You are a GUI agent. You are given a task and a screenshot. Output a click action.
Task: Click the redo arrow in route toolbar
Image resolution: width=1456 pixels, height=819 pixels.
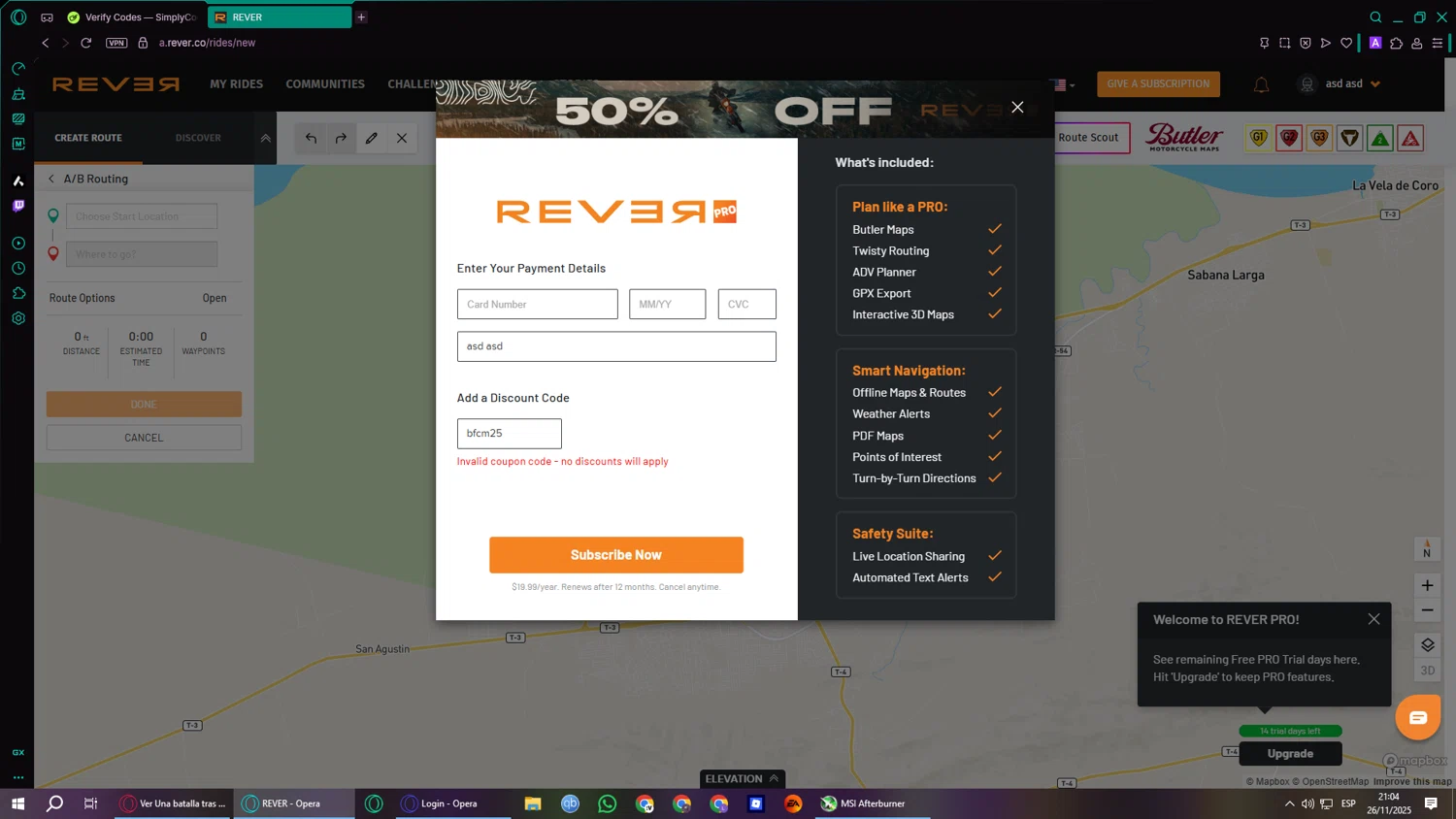341,138
